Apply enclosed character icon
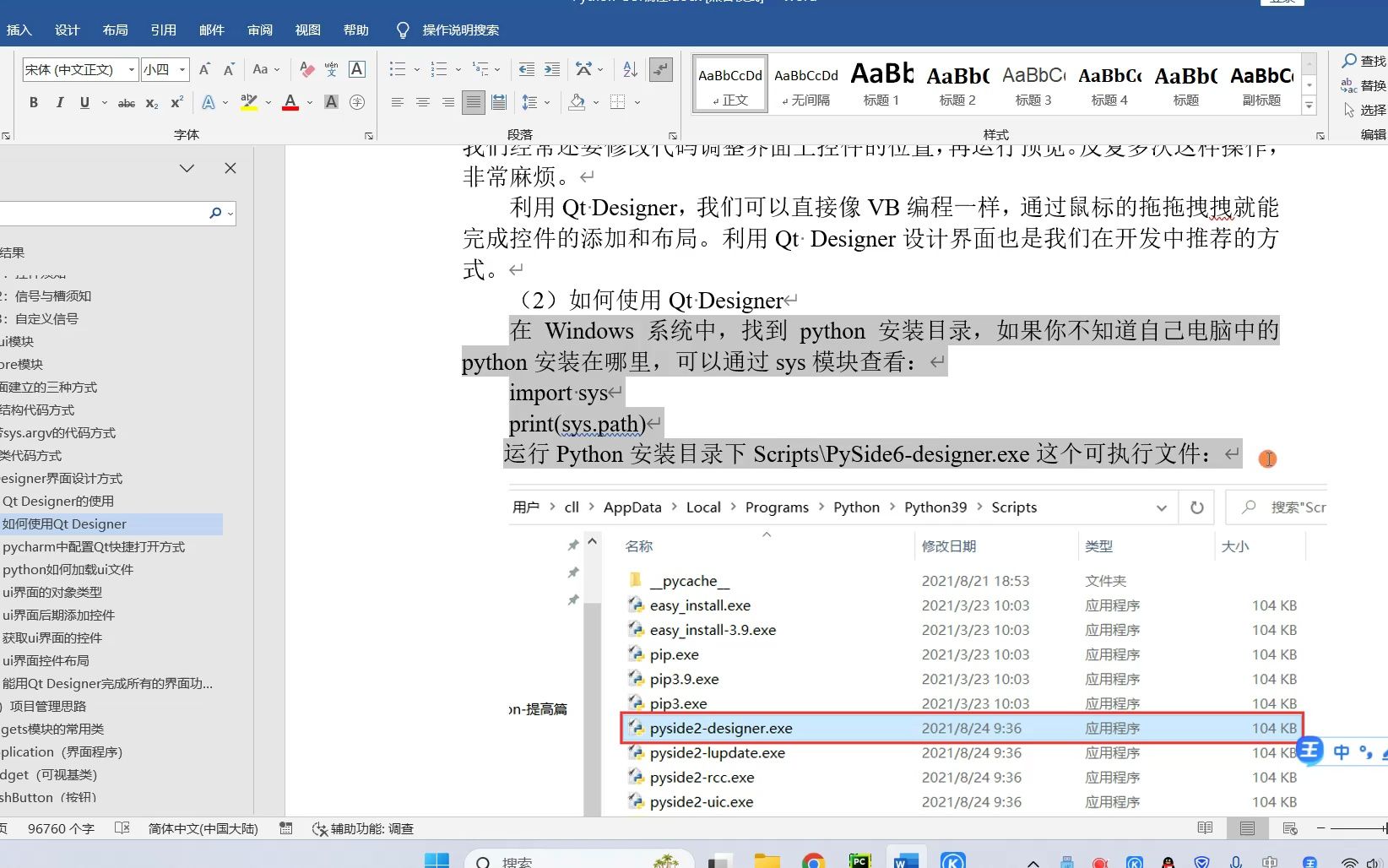This screenshot has height=868, width=1388. click(x=357, y=102)
